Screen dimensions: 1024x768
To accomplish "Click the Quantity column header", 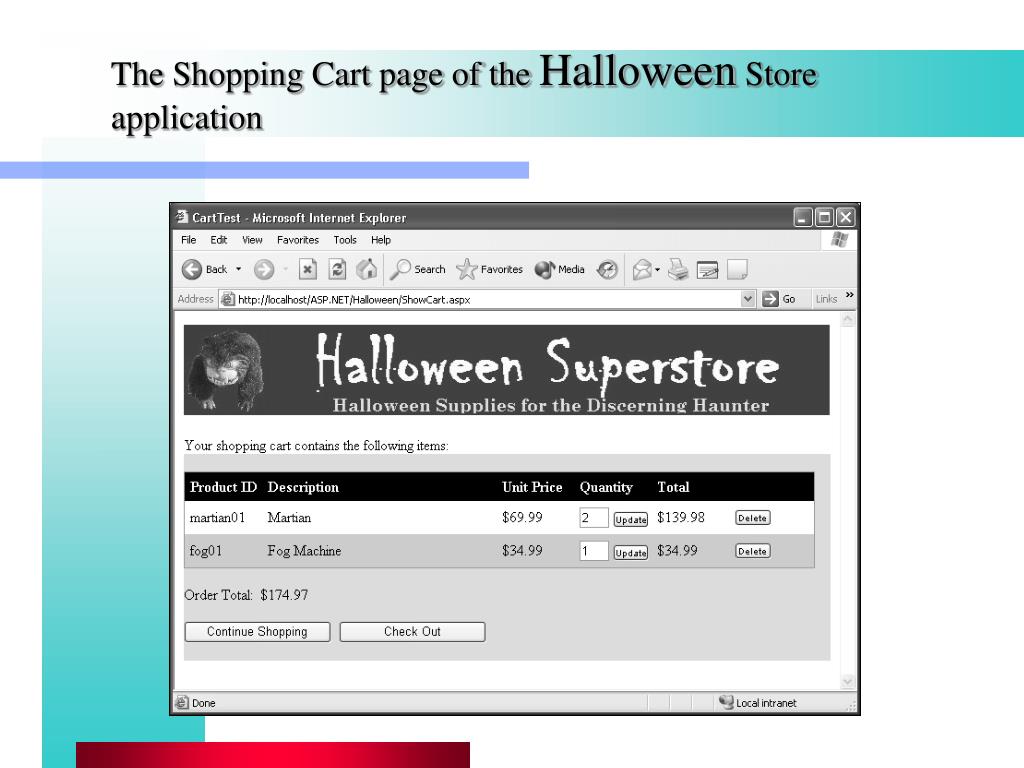I will click(x=606, y=487).
